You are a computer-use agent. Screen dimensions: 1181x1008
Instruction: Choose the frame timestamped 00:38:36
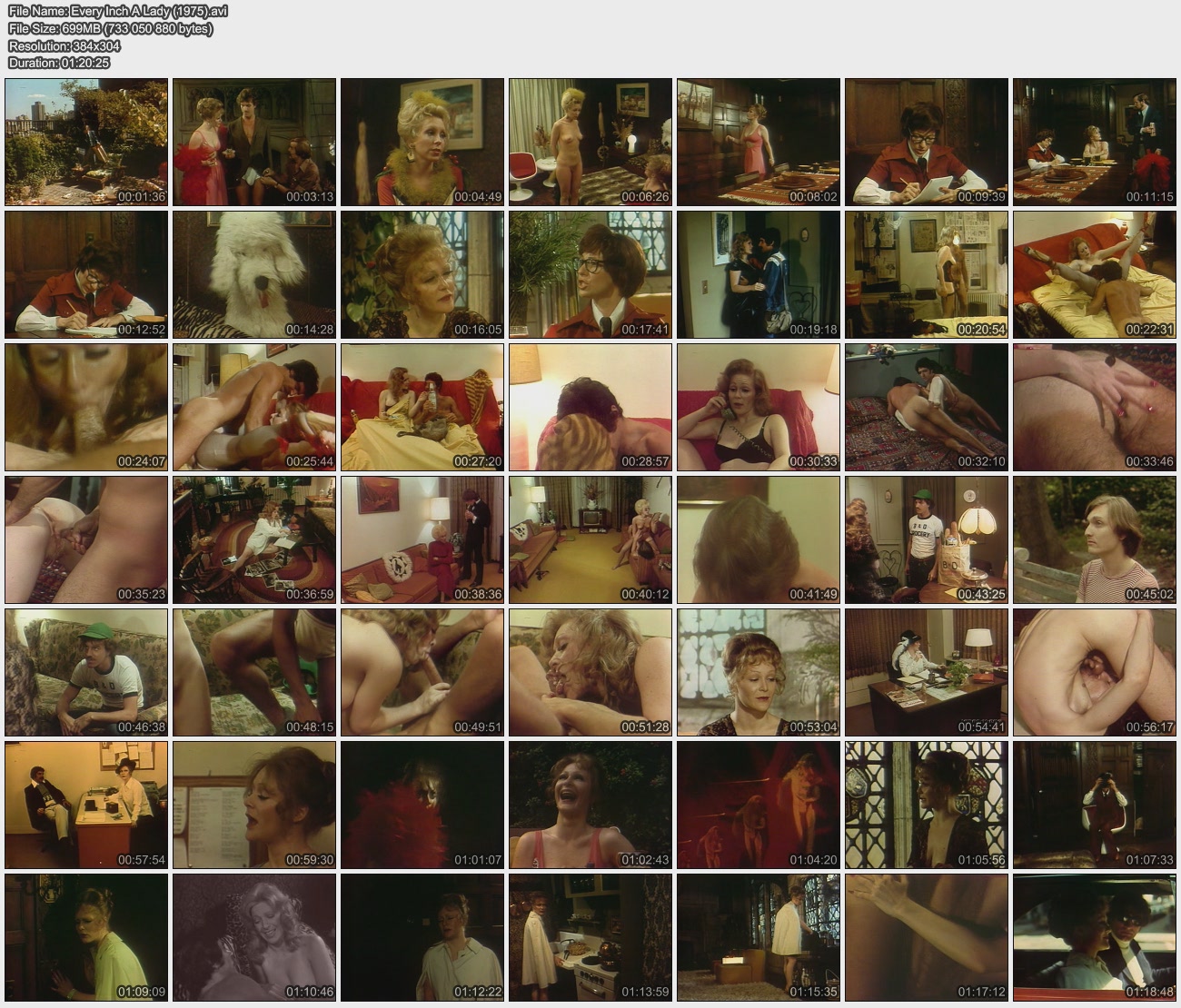click(x=422, y=539)
